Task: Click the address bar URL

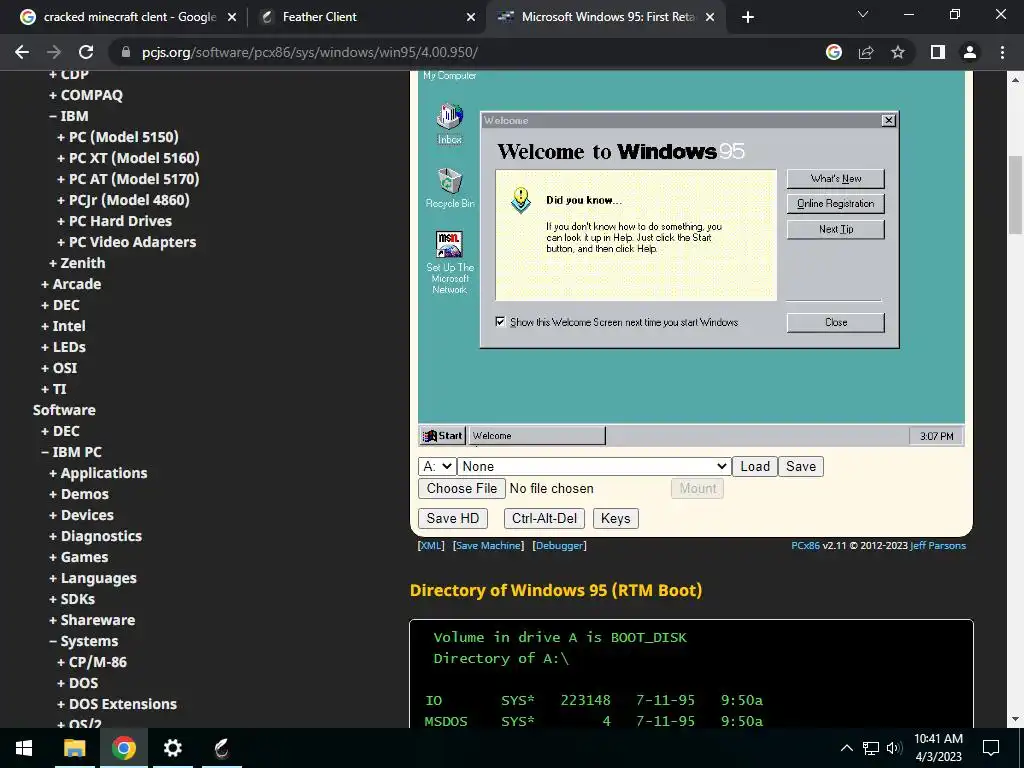Action: pyautogui.click(x=310, y=52)
